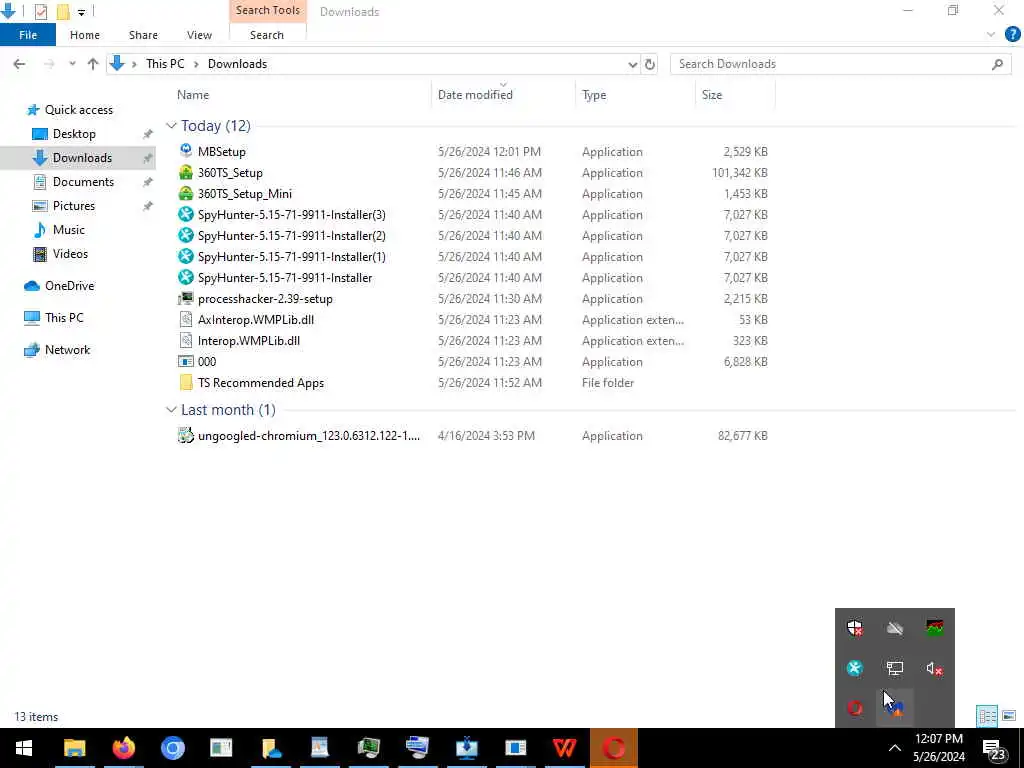
Task: Click the network monitor tray icon
Action: point(895,668)
